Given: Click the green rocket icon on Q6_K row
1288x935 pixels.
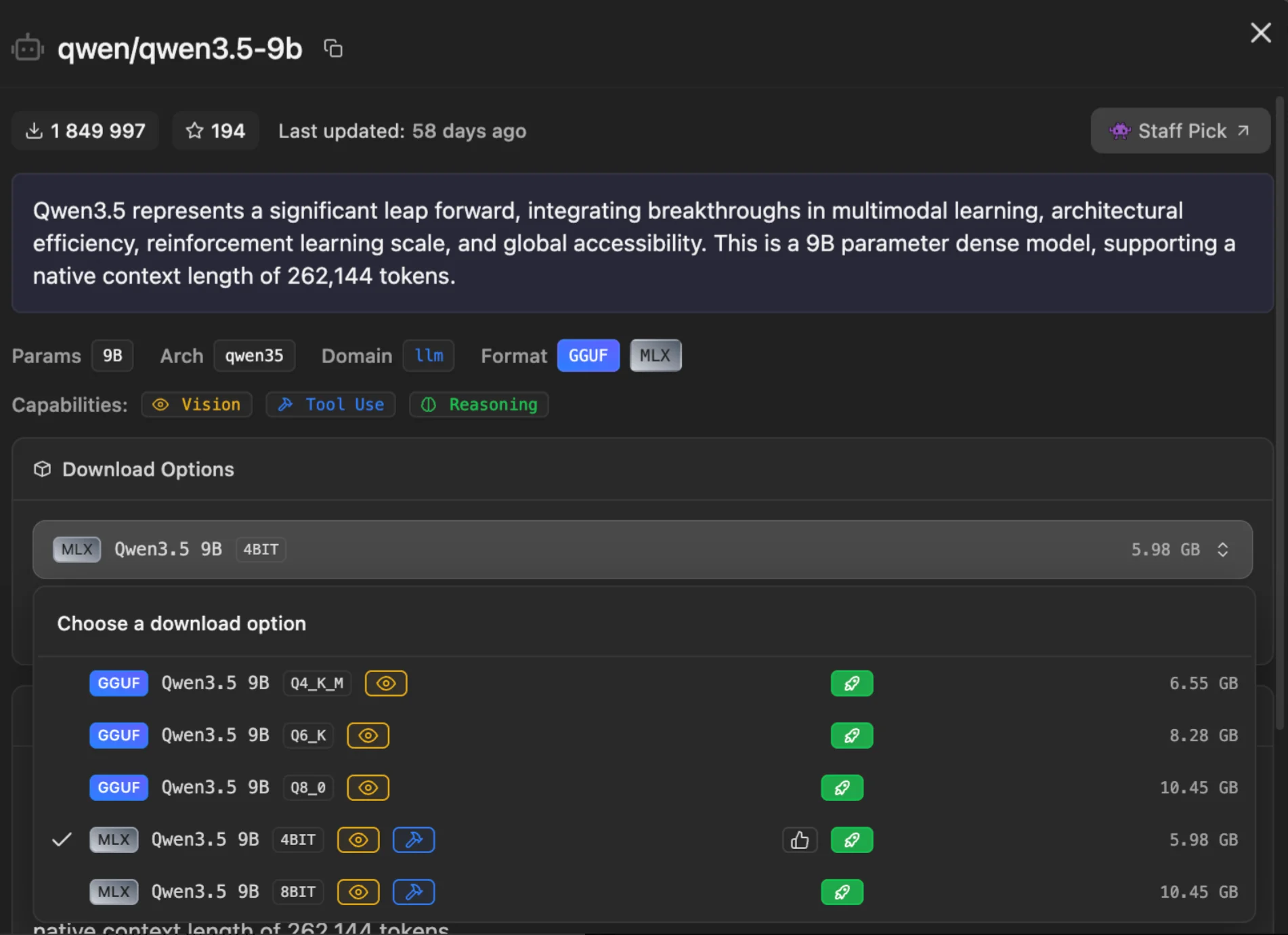Looking at the screenshot, I should point(852,735).
